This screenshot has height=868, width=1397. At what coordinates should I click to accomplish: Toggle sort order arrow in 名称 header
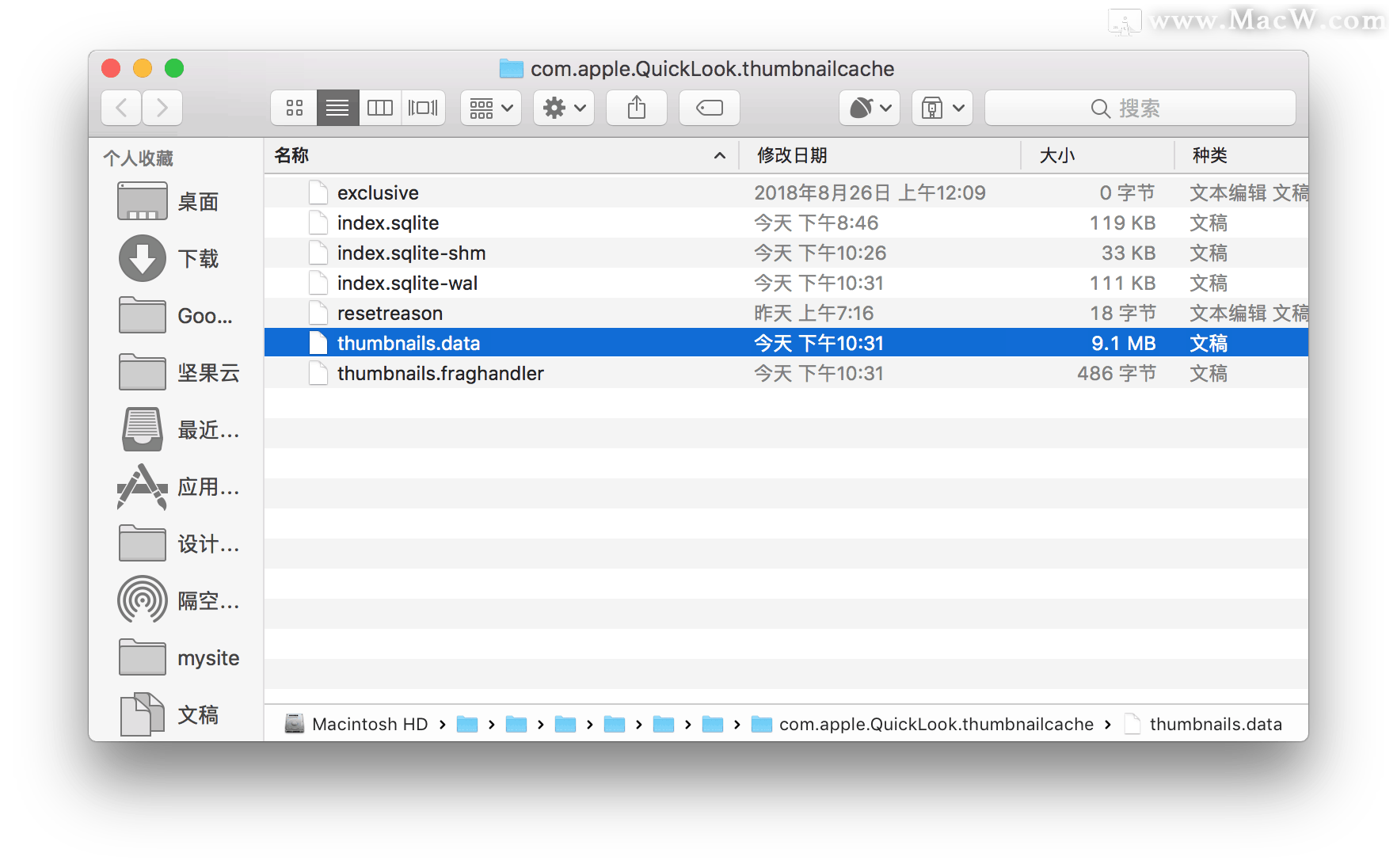coord(719,156)
